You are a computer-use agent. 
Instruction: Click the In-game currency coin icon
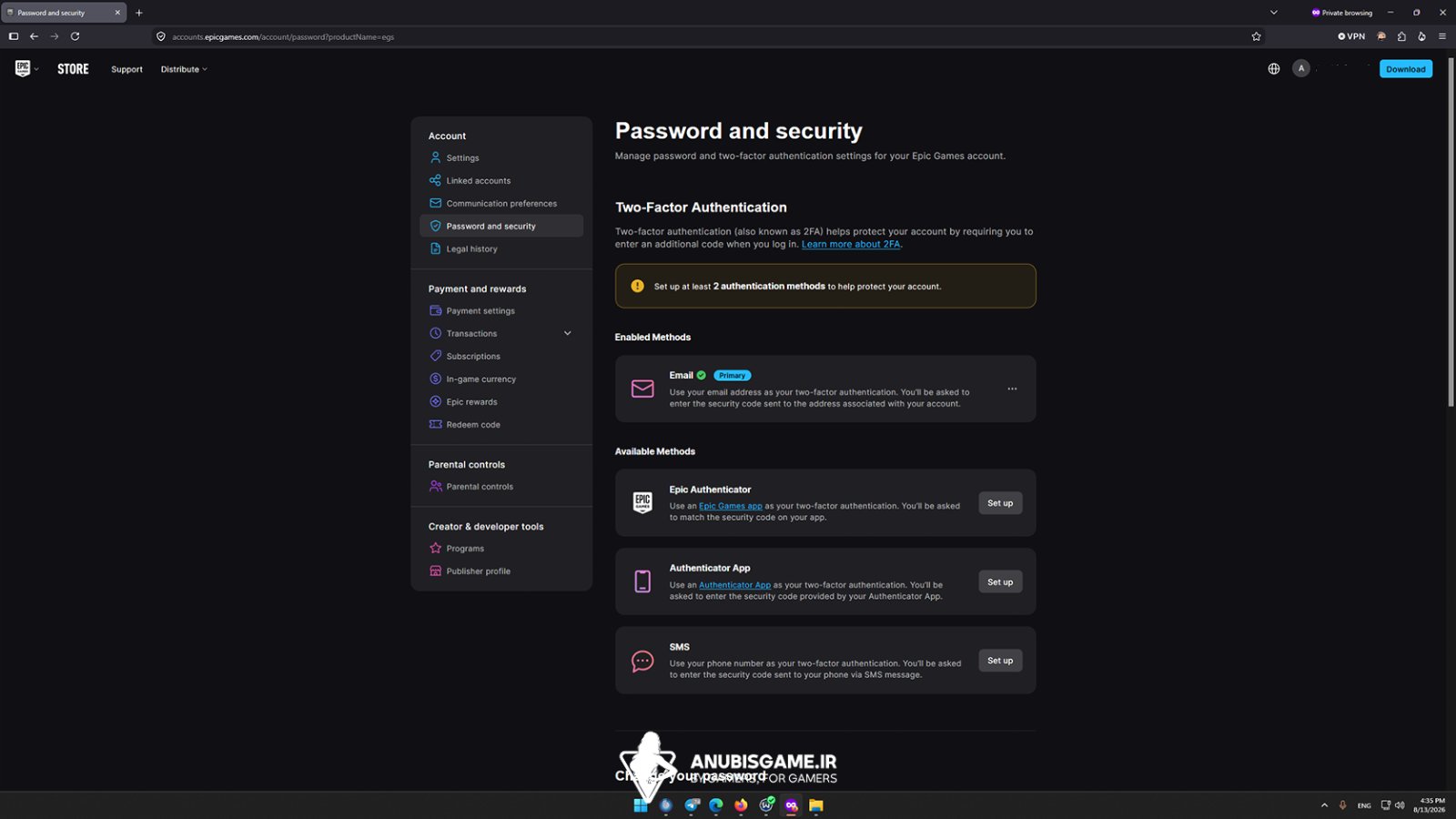point(435,379)
